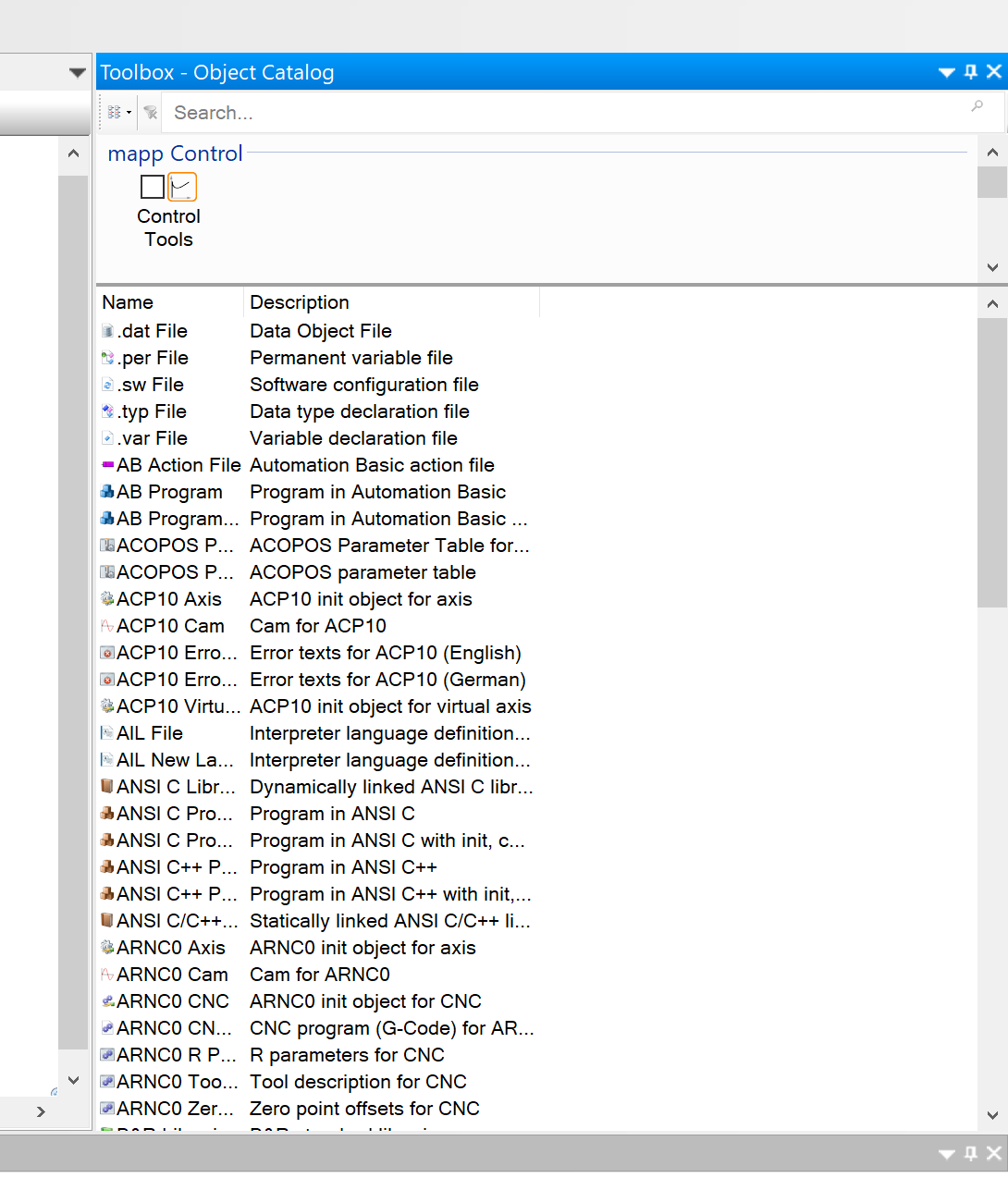This screenshot has height=1178, width=1008.
Task: Select 'Program in ANSI C' description
Action: click(332, 814)
